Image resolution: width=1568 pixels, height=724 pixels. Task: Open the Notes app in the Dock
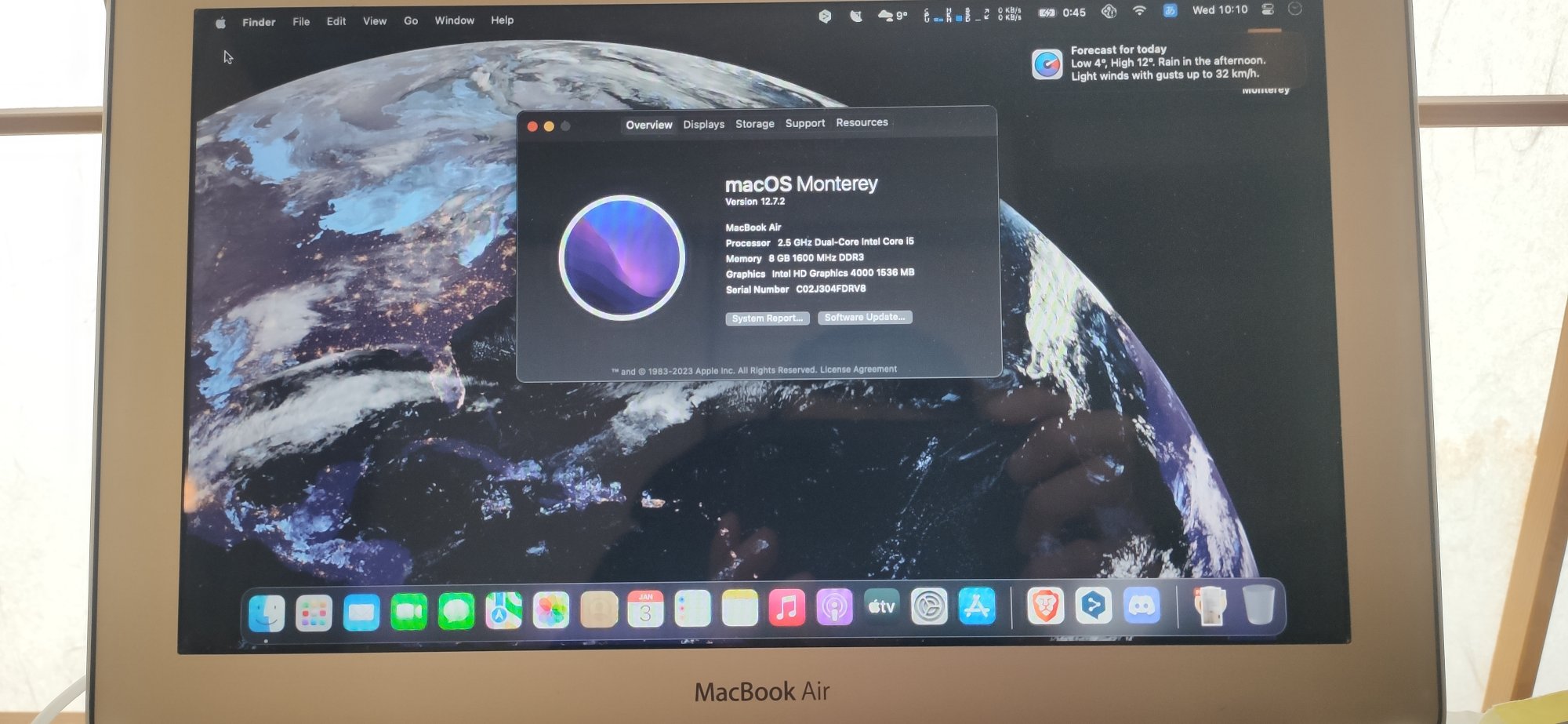[739, 608]
